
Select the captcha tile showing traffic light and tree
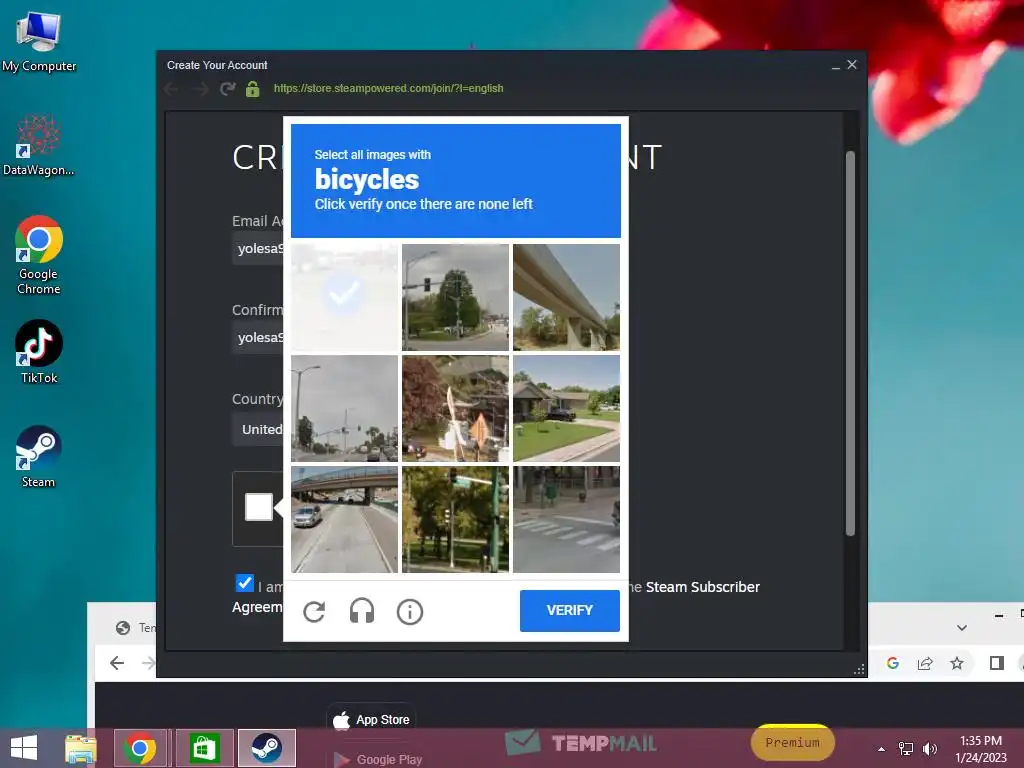[x=455, y=297]
